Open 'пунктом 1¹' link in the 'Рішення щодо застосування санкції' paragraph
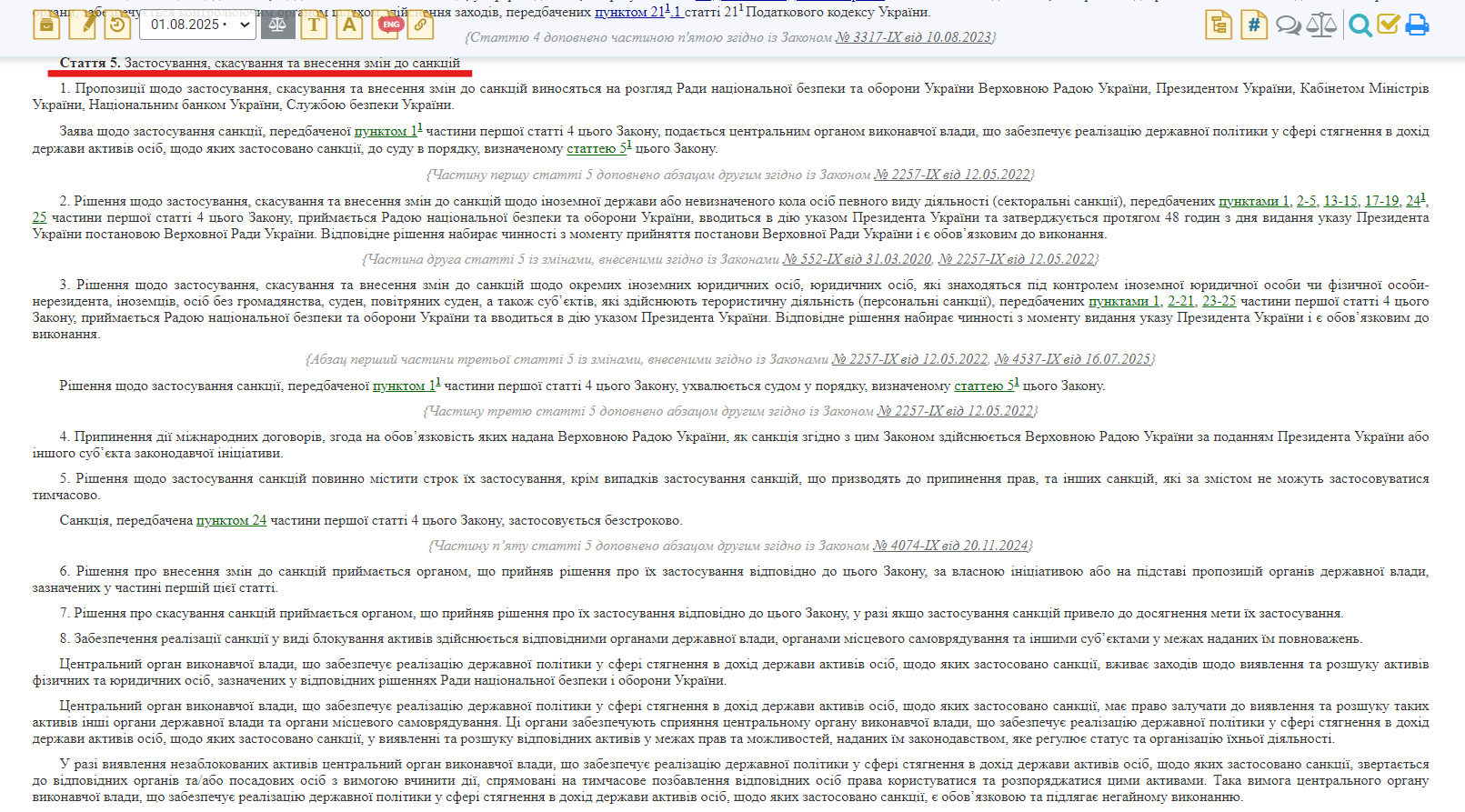 (406, 386)
